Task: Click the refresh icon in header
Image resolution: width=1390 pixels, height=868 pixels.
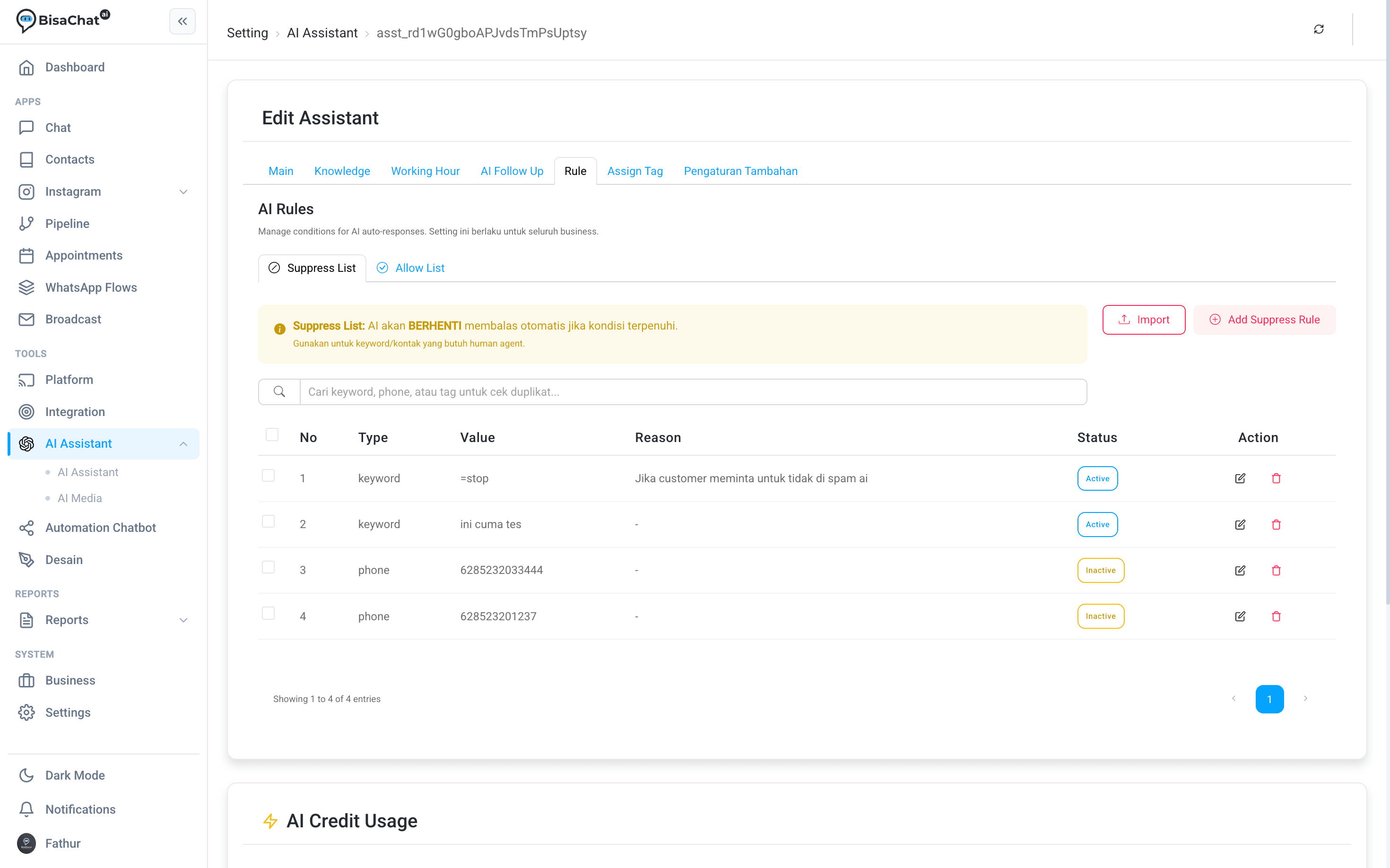Action: [x=1318, y=29]
